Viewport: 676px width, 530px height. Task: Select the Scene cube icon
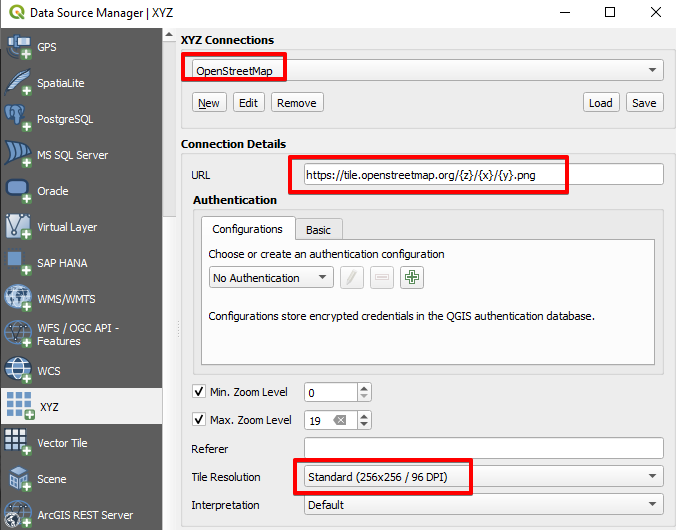click(19, 479)
